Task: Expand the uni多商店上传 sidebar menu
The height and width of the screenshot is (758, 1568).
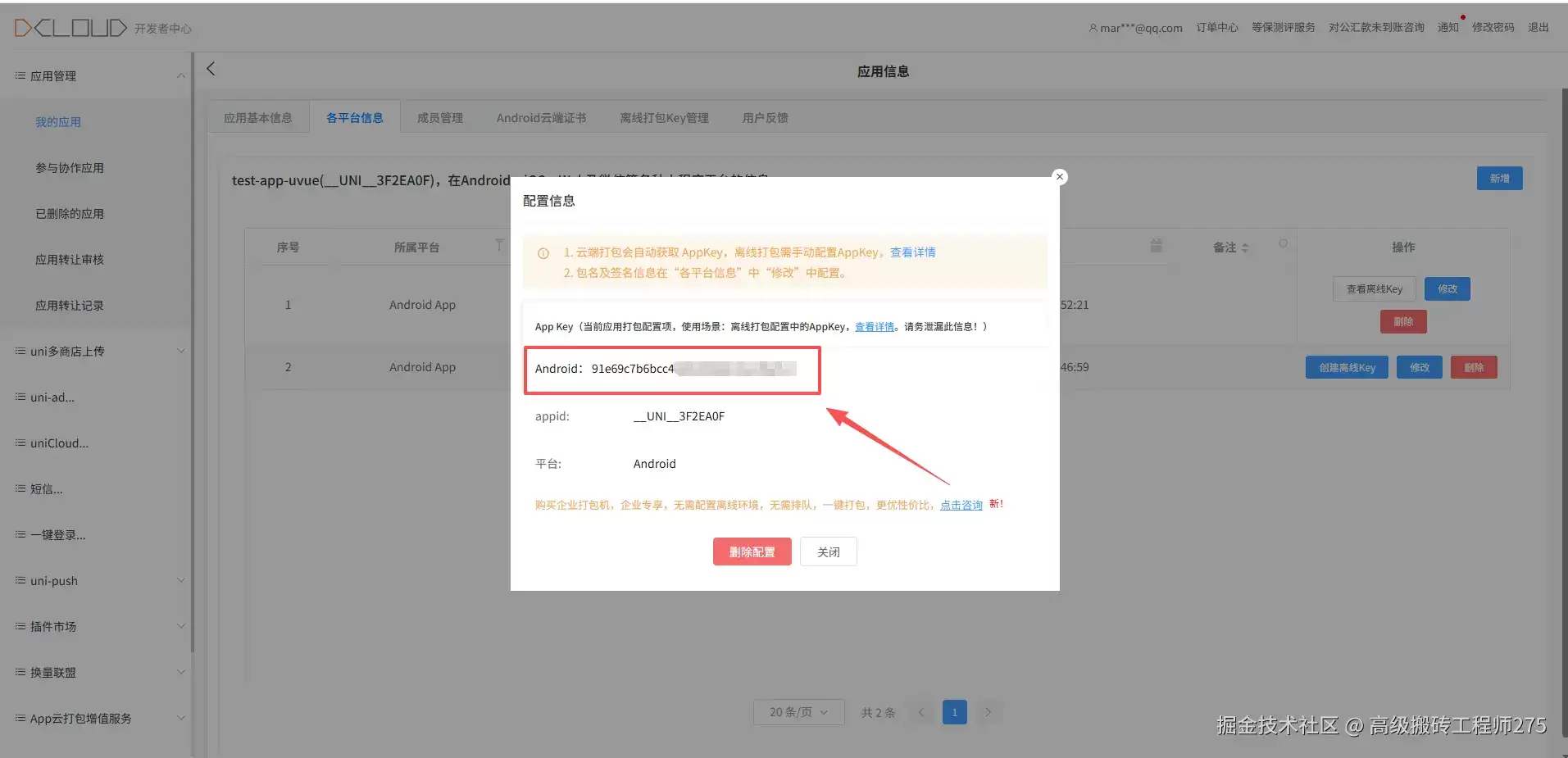Action: [x=180, y=351]
